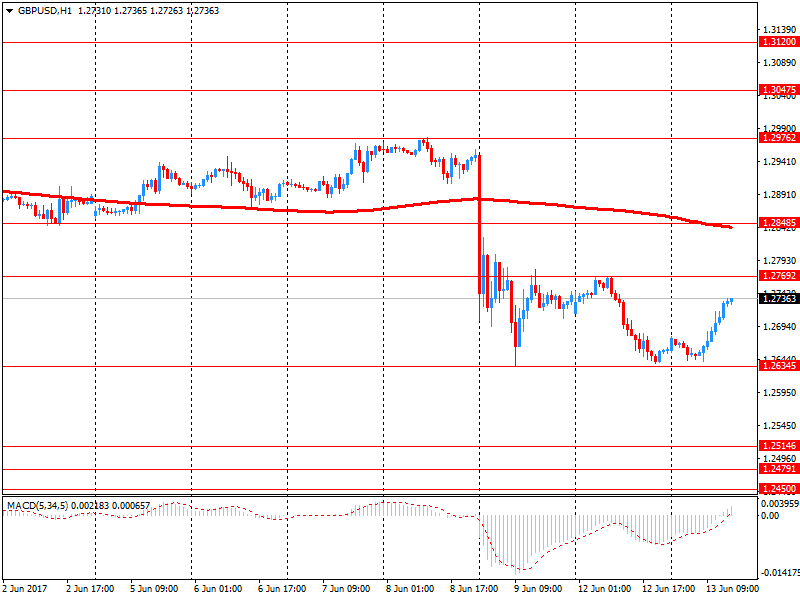This screenshot has width=800, height=600.
Task: Click the 9 Jun 09:00 time axis label
Action: pyautogui.click(x=538, y=588)
